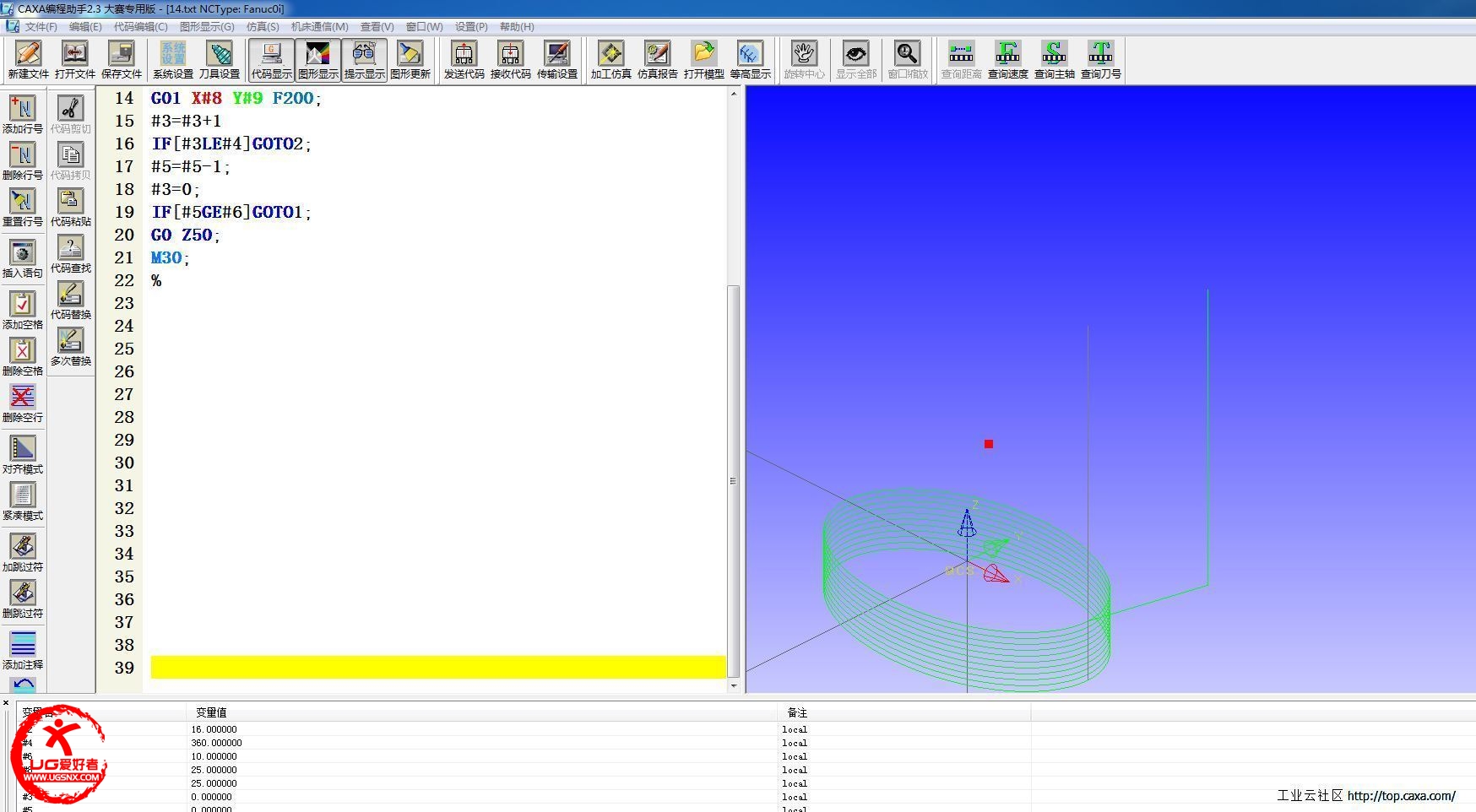Open 仿真报告 simulation report
The image size is (1476, 812).
(x=657, y=60)
